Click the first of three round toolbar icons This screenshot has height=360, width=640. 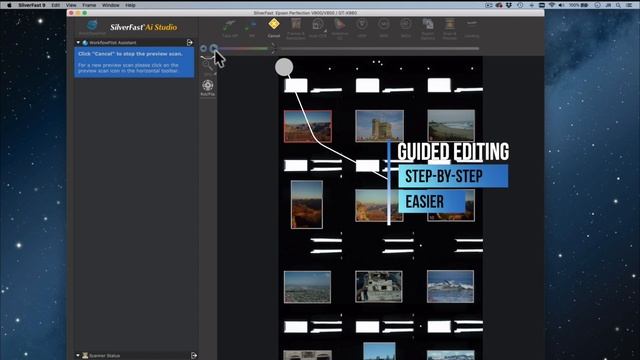tap(362, 24)
